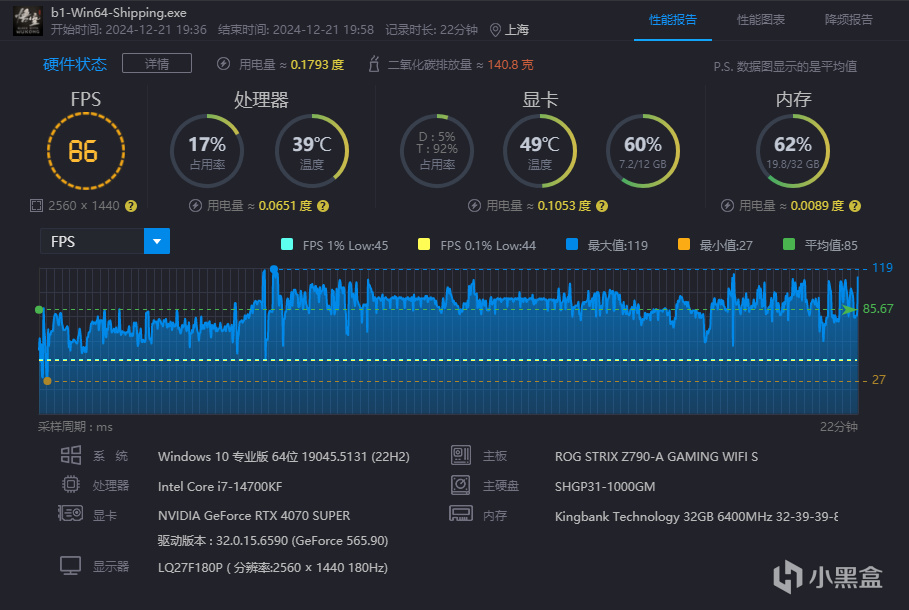Click the CPU chip icon beside 处理器 row
The image size is (909, 610).
[71, 484]
